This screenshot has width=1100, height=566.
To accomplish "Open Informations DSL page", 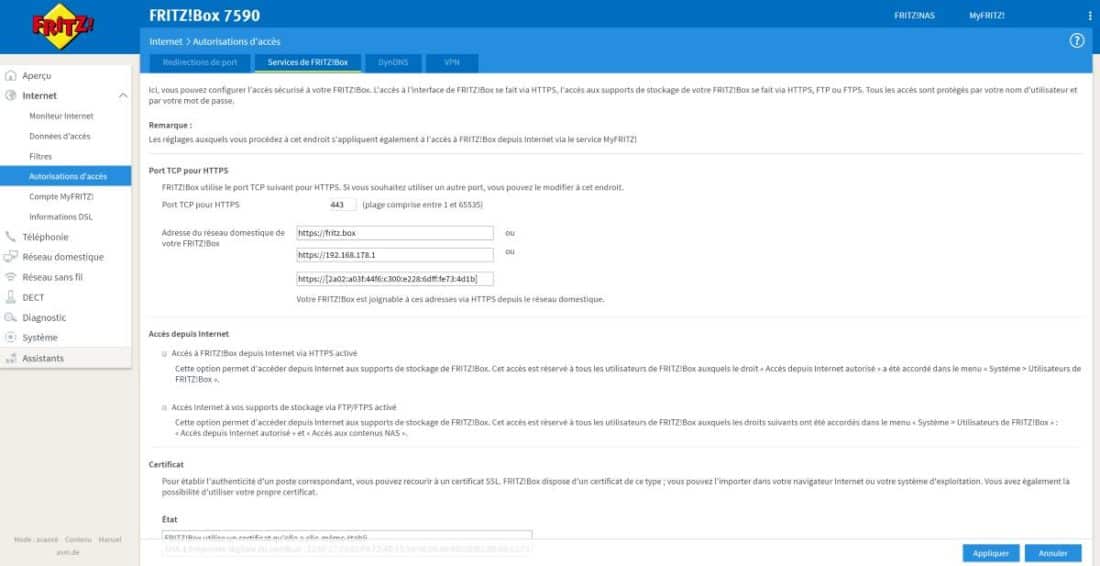I will (60, 217).
